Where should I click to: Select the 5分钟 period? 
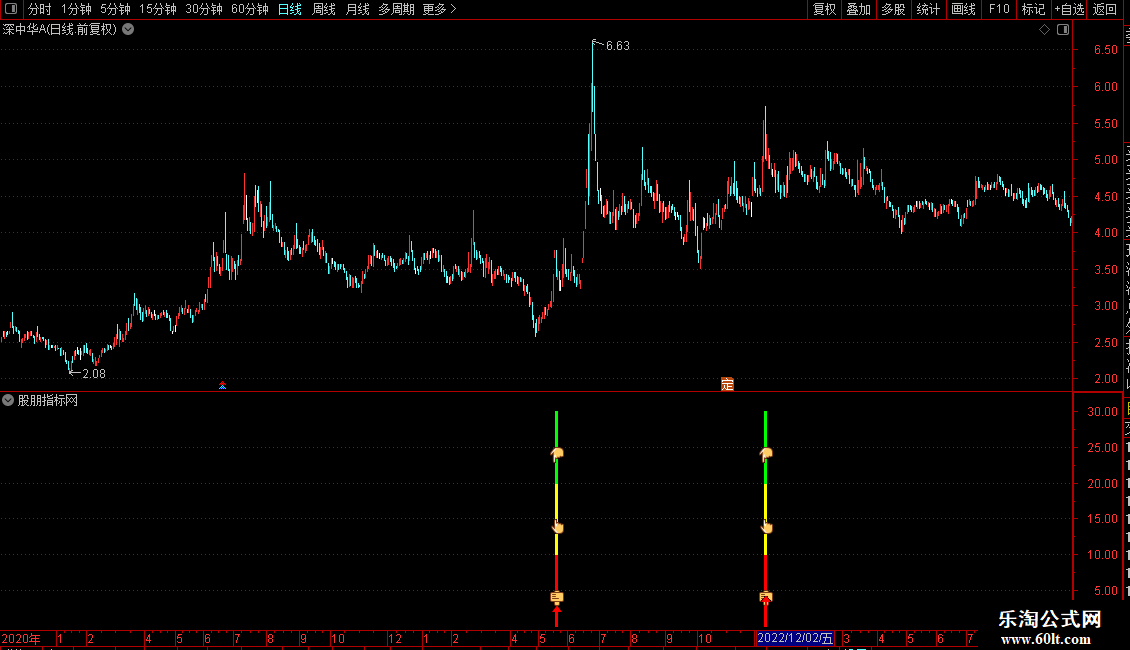coord(115,9)
